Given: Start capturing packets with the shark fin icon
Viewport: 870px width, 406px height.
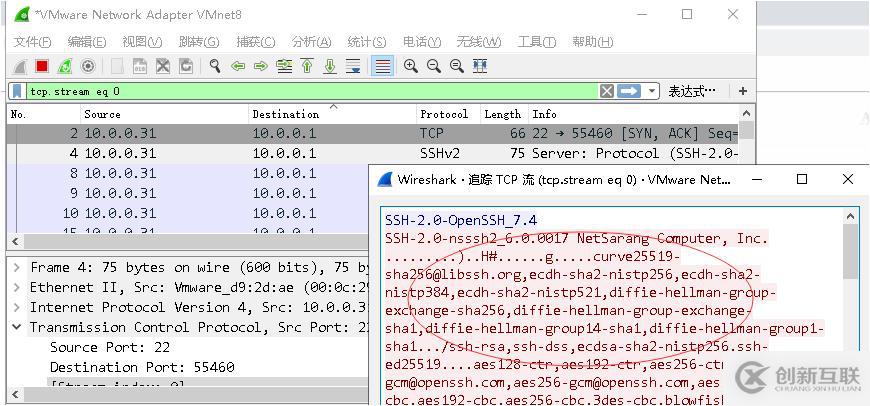Looking at the screenshot, I should [x=21, y=67].
